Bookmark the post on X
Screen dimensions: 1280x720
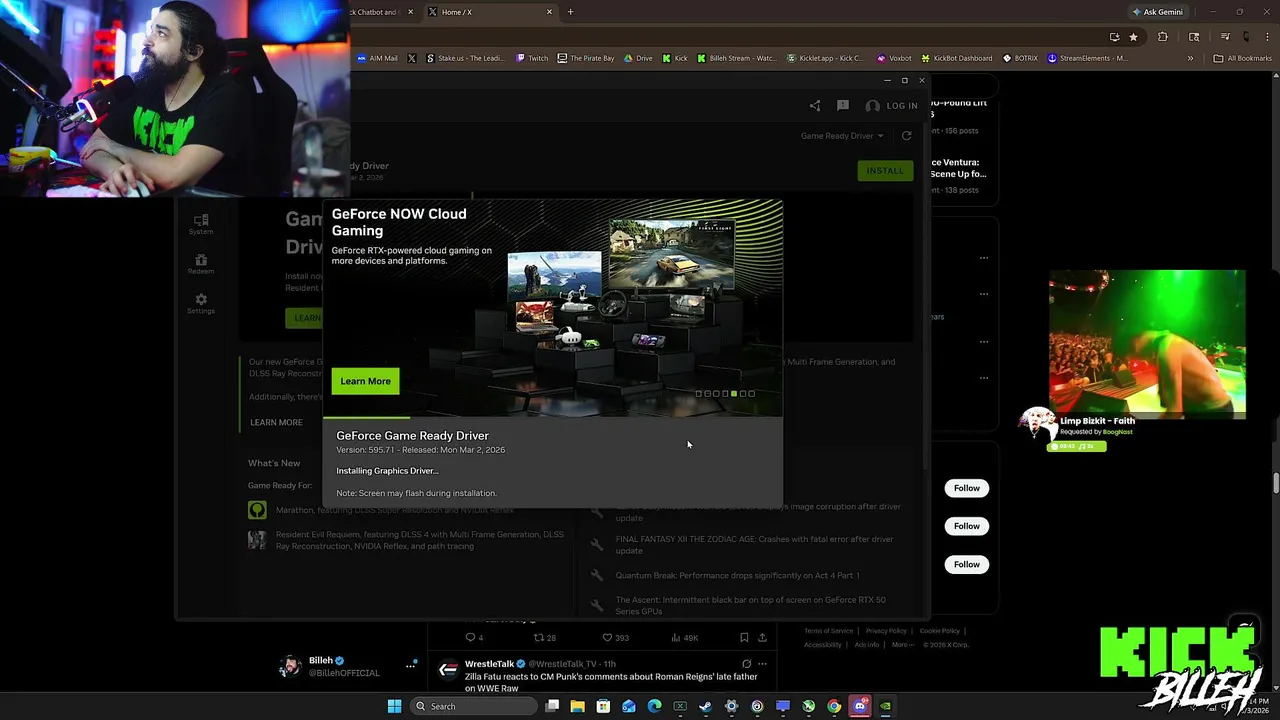(x=744, y=638)
